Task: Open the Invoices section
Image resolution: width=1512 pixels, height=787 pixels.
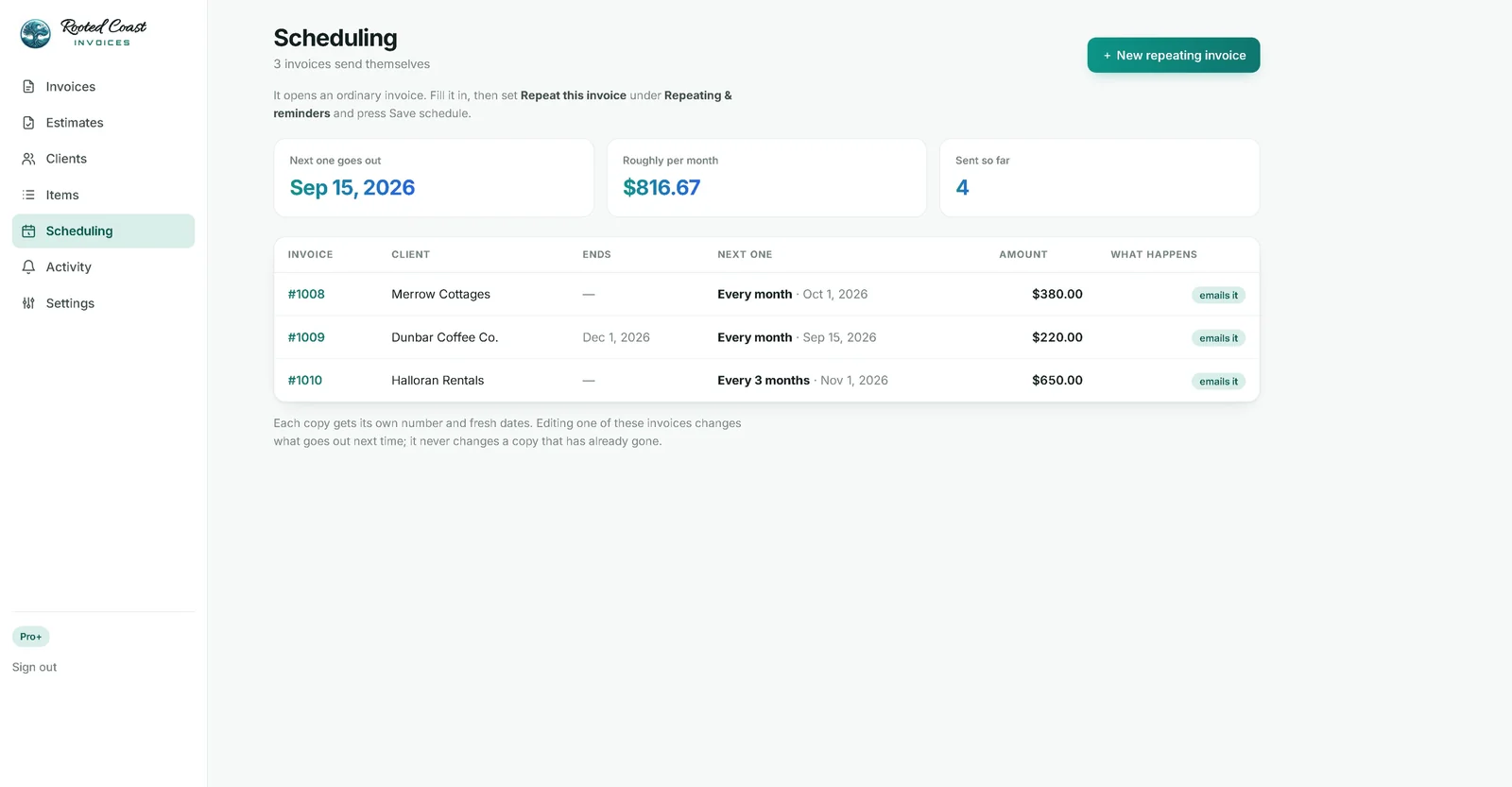Action: (103, 87)
